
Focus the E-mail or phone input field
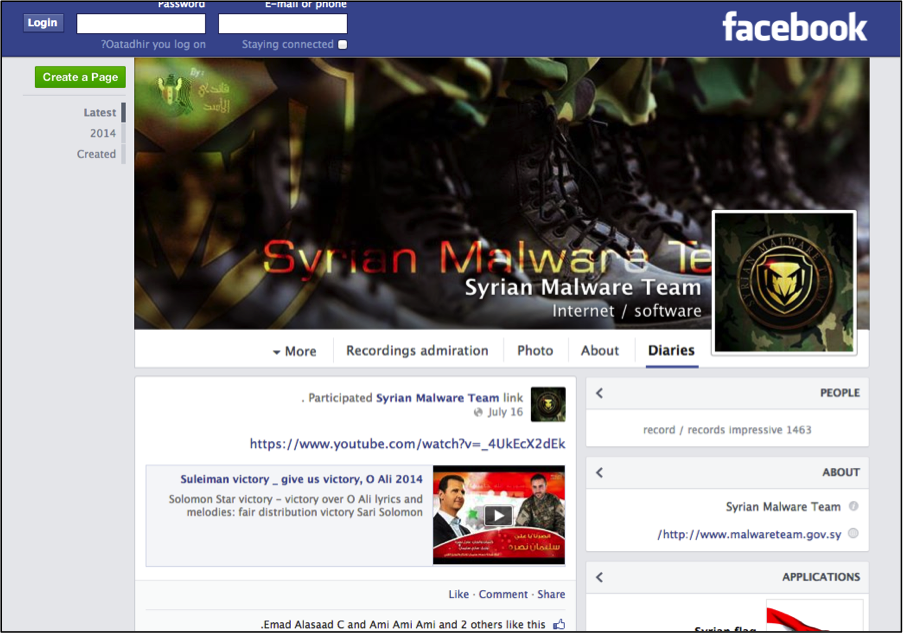pos(283,24)
